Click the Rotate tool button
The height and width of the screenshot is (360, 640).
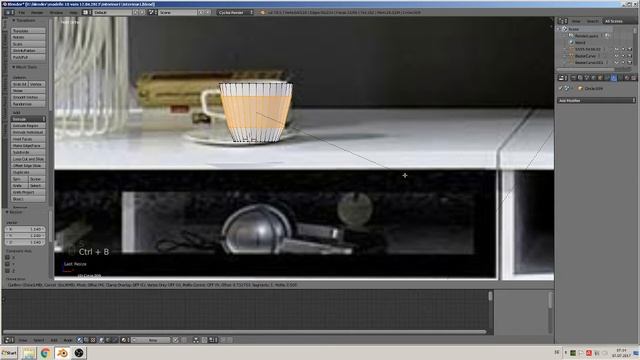28,37
